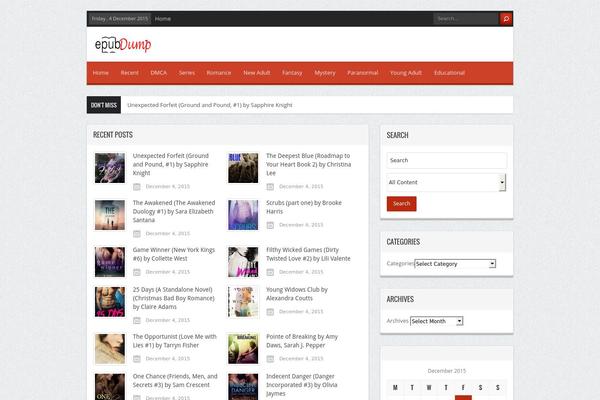This screenshot has height=400, width=600.
Task: Open Indecent Danger by Olivia Jaymes title
Action: 302,385
